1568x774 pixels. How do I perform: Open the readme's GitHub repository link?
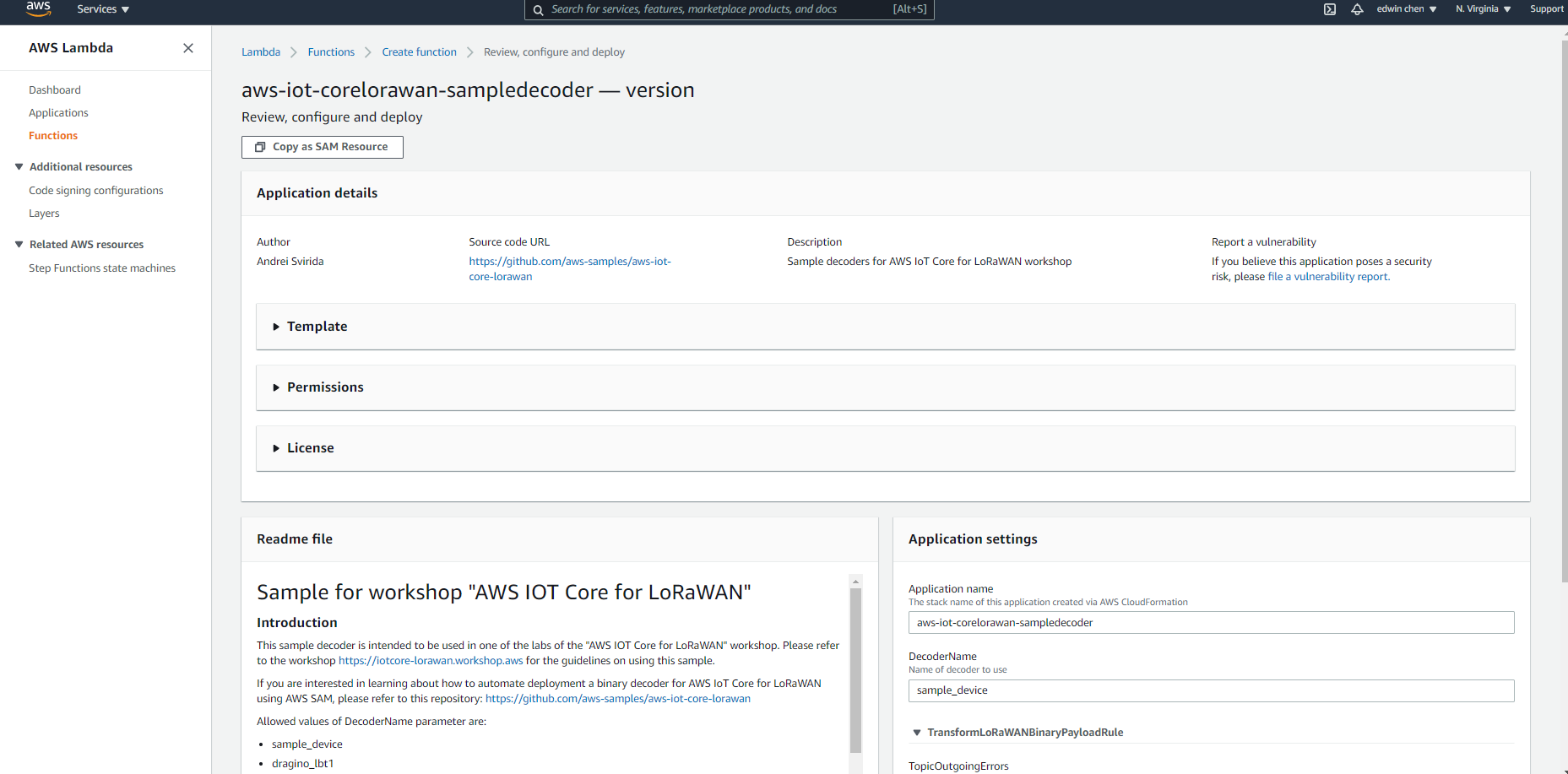[618, 699]
